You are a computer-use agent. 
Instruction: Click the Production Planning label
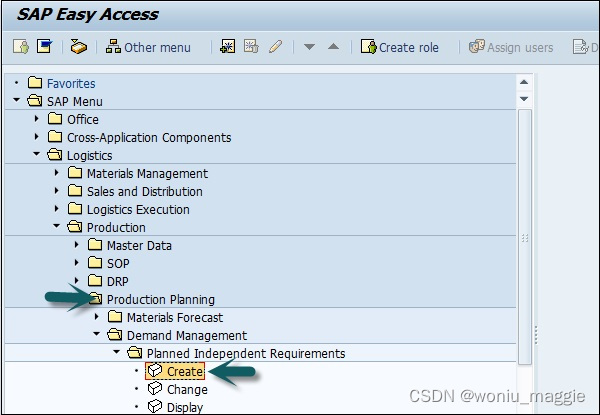[161, 299]
